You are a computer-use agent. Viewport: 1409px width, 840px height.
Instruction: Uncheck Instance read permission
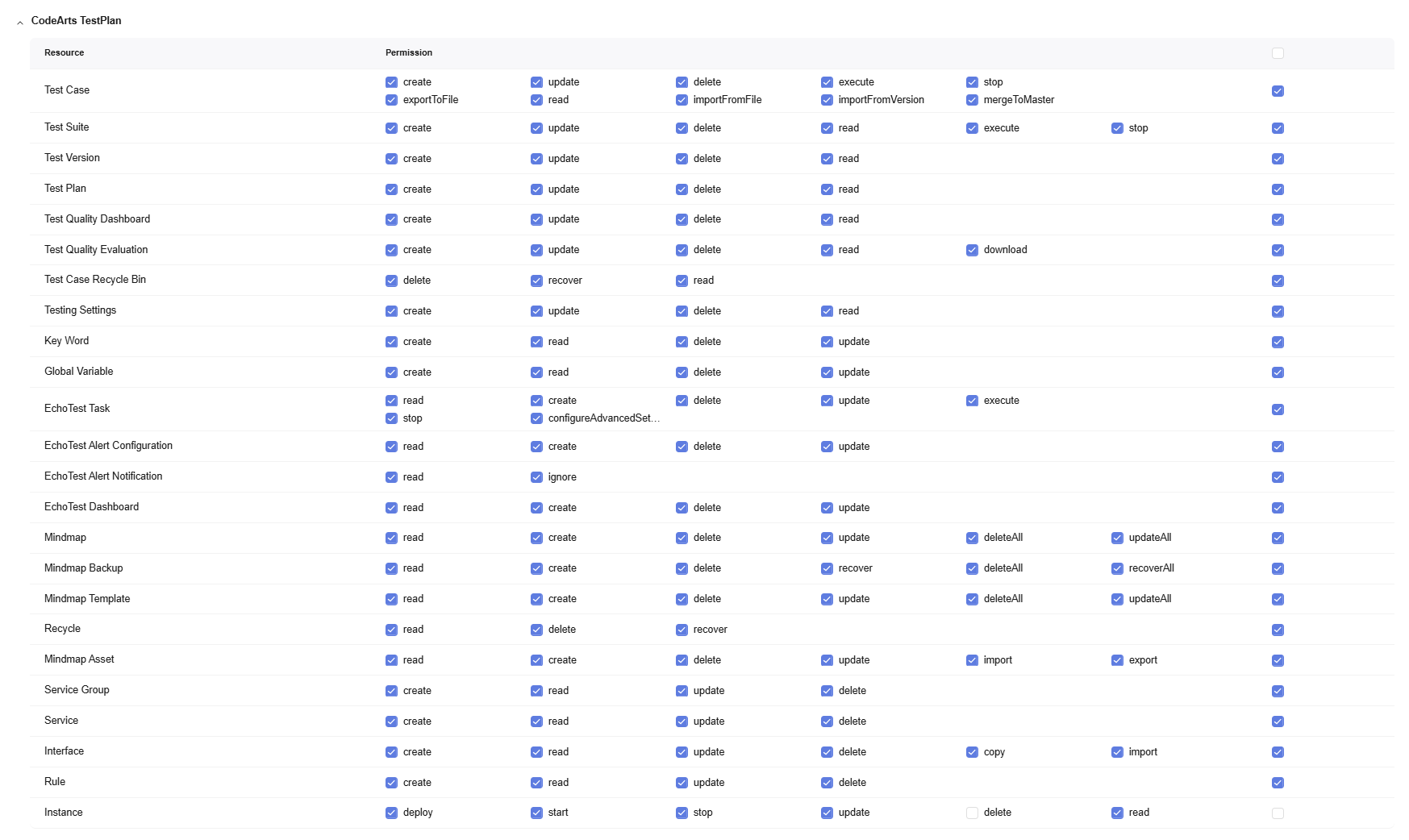(1117, 813)
